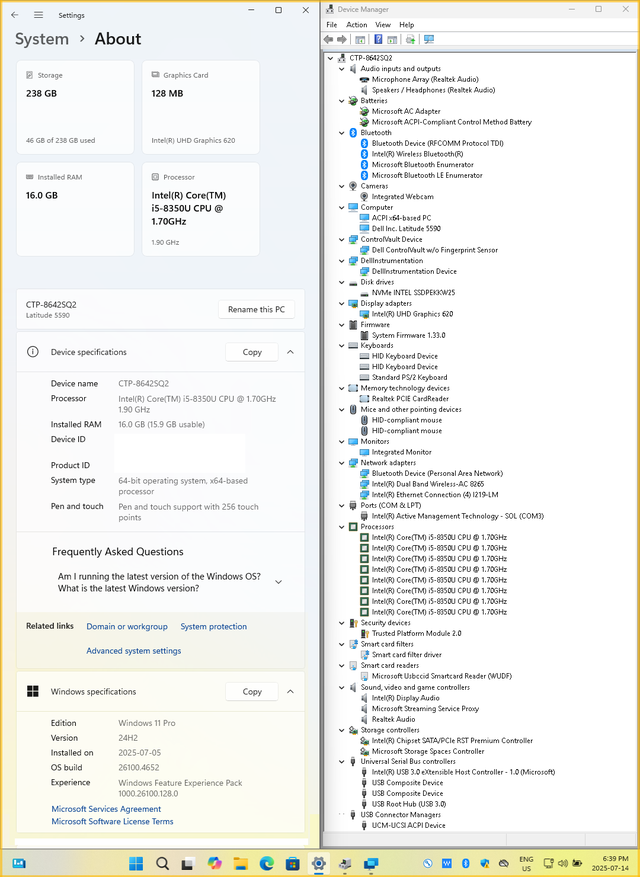640x877 pixels.
Task: Open the Action menu in Device Manager
Action: [356, 25]
